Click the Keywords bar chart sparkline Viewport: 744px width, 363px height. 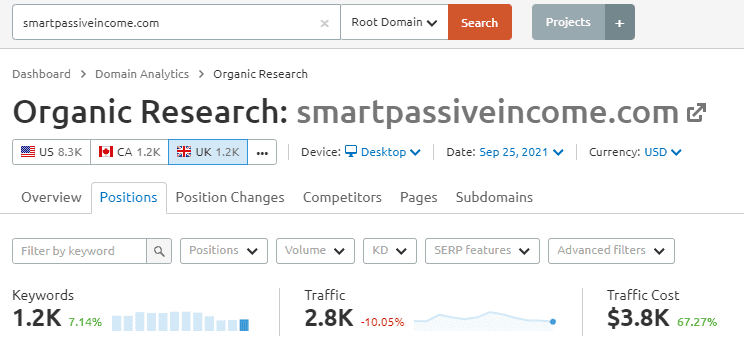180,321
